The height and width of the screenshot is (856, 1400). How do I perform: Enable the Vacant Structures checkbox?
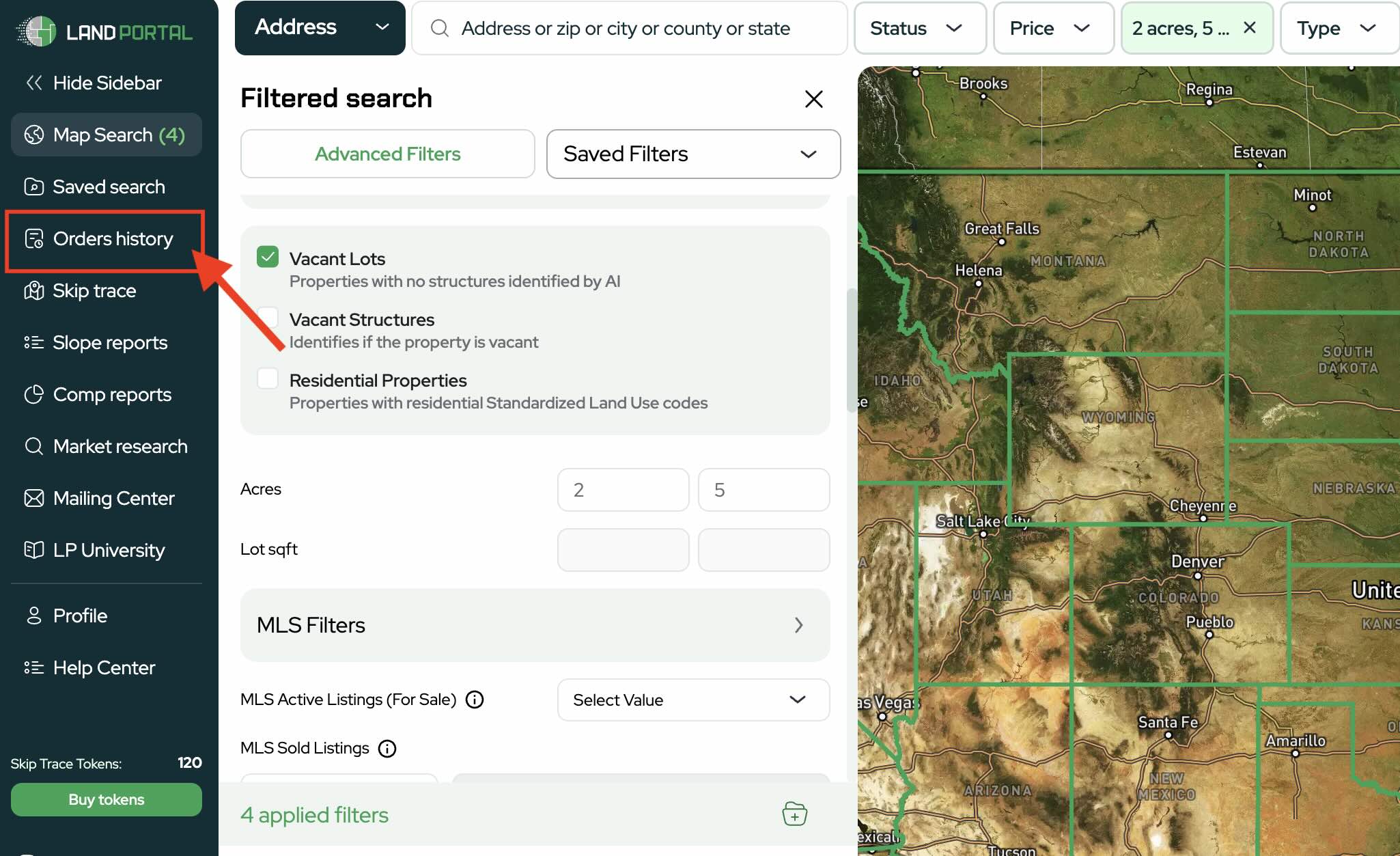point(268,318)
